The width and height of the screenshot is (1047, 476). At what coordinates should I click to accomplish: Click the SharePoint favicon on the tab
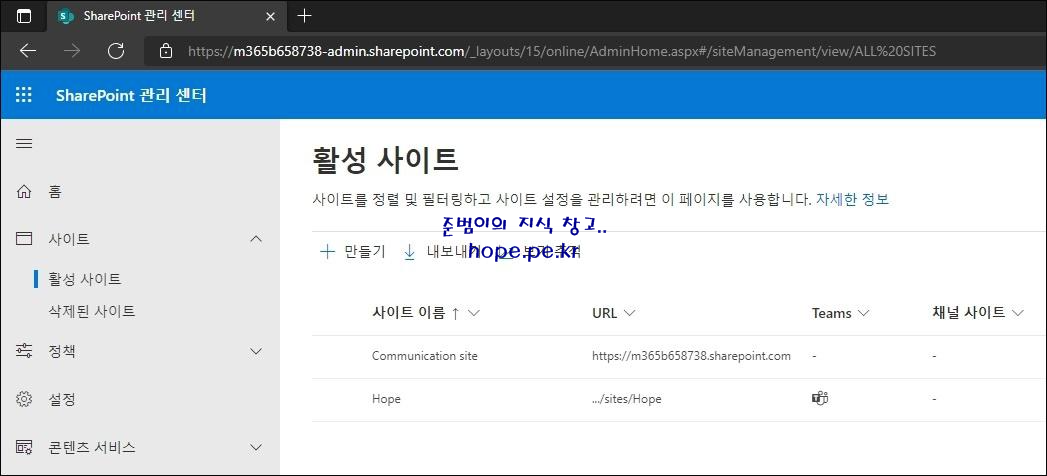[x=65, y=16]
